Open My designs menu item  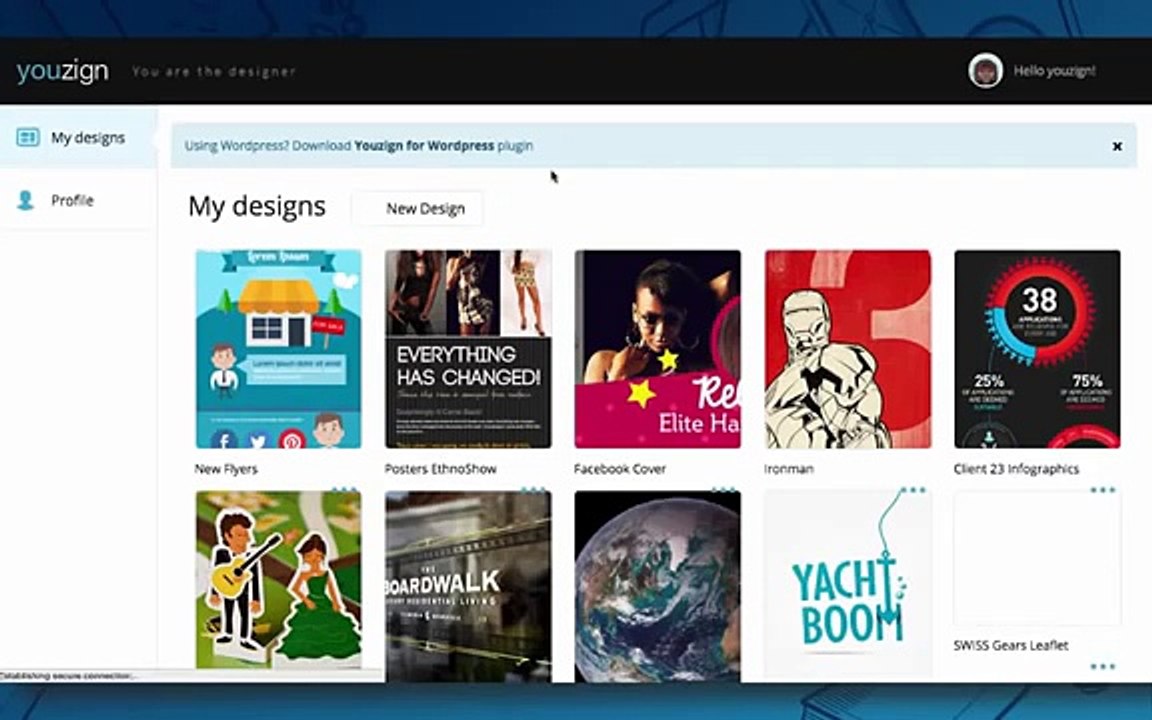click(78, 137)
